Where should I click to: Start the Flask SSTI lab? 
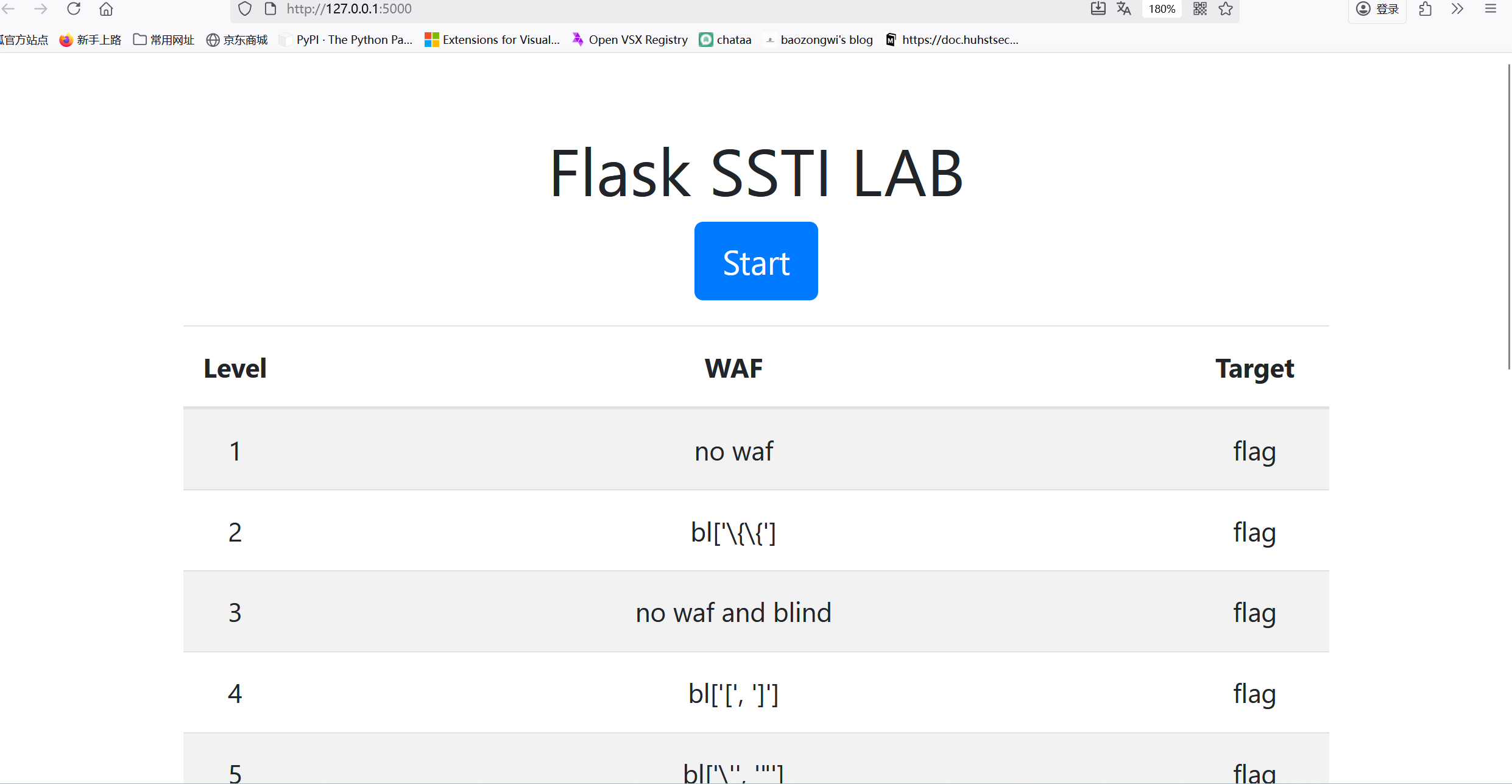(x=756, y=261)
